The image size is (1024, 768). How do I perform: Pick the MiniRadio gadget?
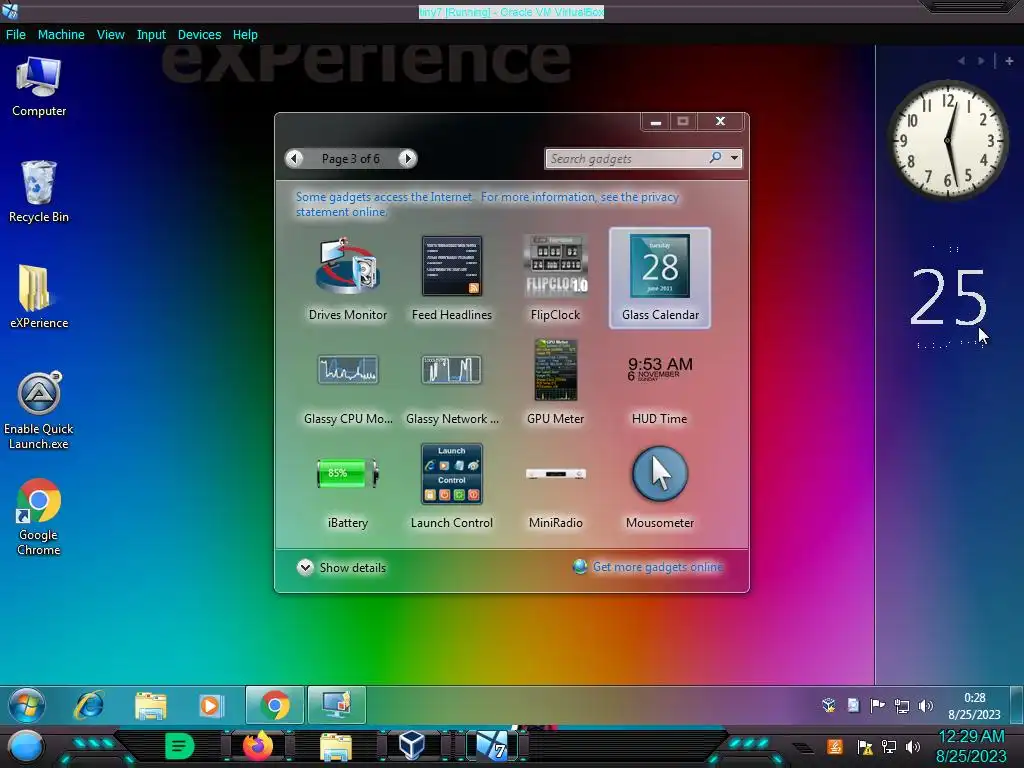pos(555,487)
